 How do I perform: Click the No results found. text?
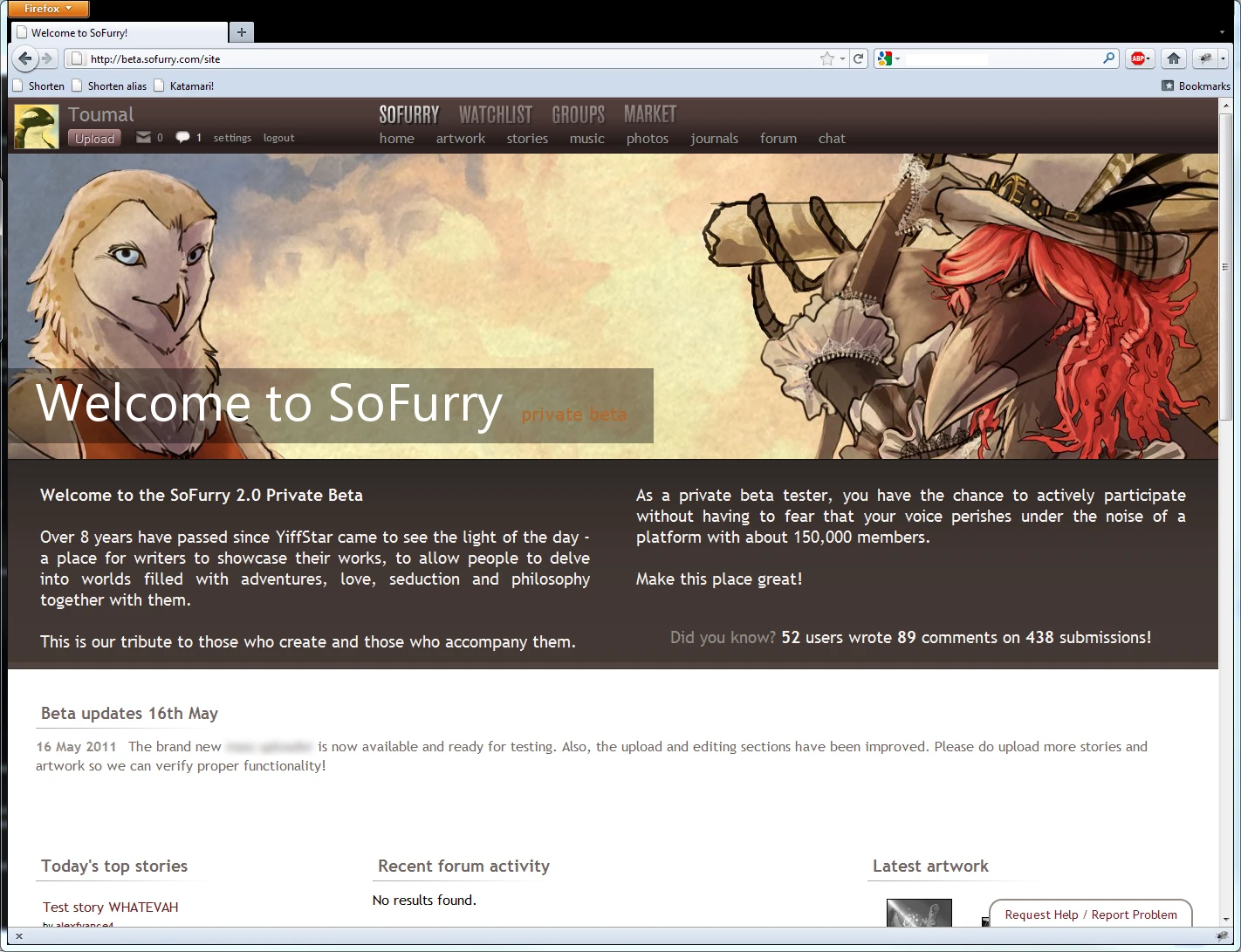click(x=424, y=900)
